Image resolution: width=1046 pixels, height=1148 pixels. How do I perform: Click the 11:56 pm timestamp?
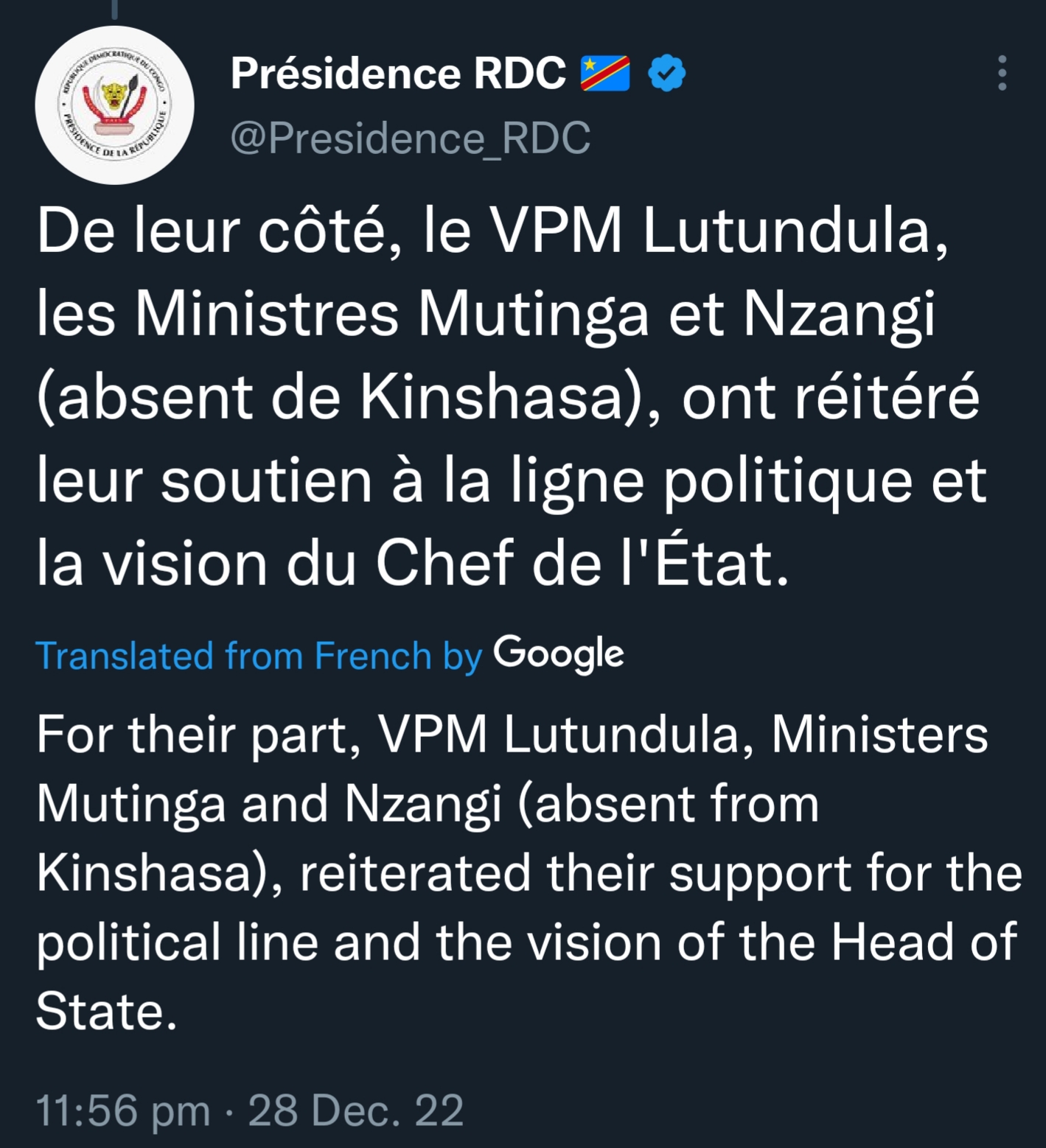pos(123,1110)
